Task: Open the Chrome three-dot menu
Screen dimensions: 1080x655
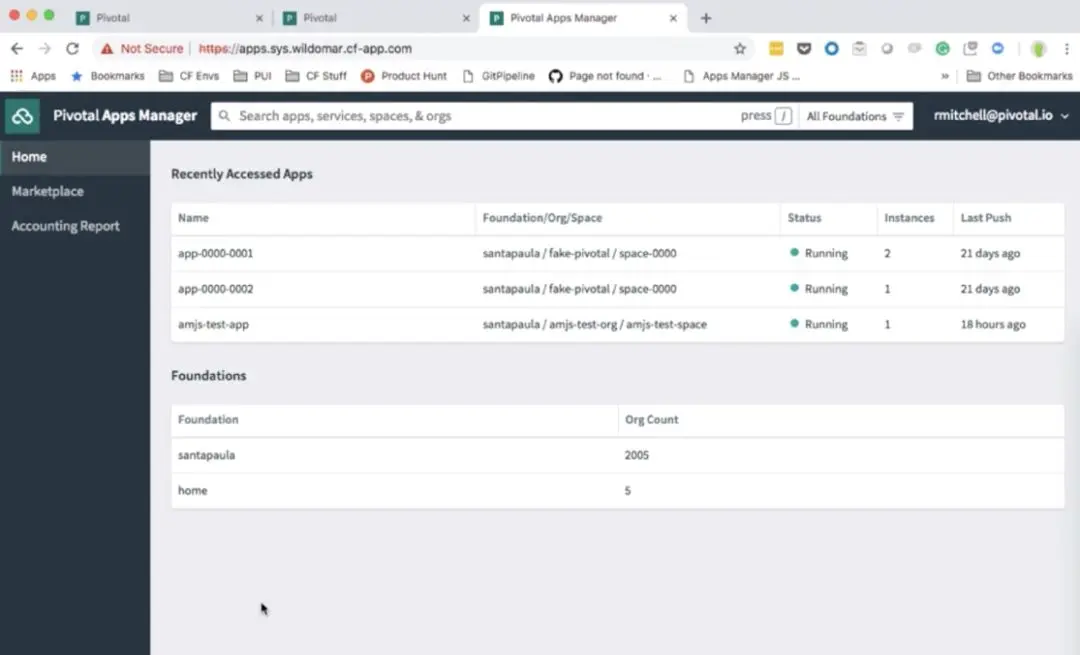Action: (x=1066, y=48)
